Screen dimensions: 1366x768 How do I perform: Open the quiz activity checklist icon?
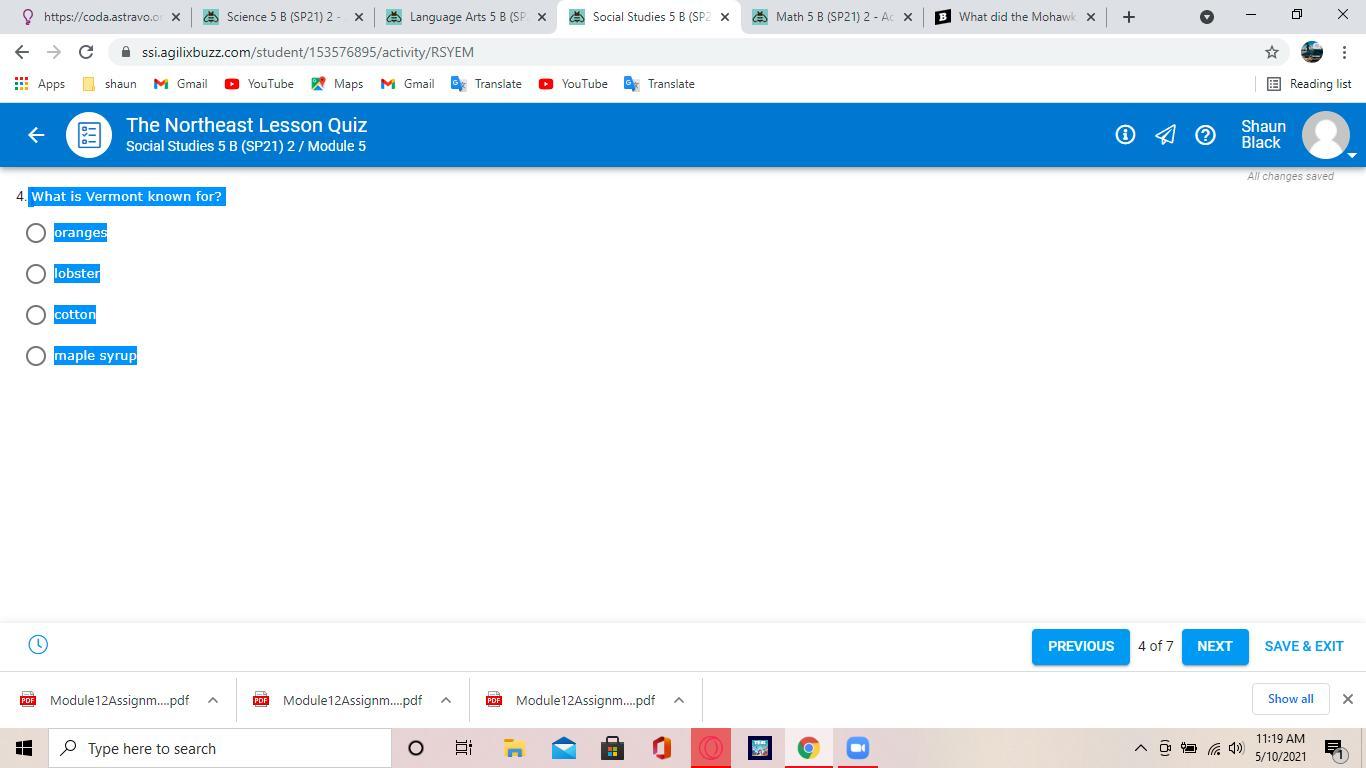click(89, 135)
